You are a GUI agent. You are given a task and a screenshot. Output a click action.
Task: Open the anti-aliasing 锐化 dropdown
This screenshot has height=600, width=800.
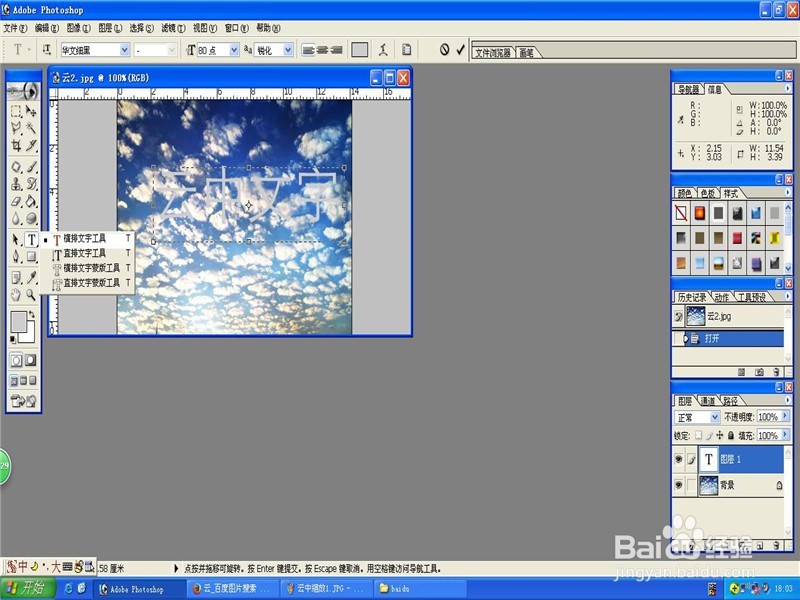pyautogui.click(x=288, y=49)
